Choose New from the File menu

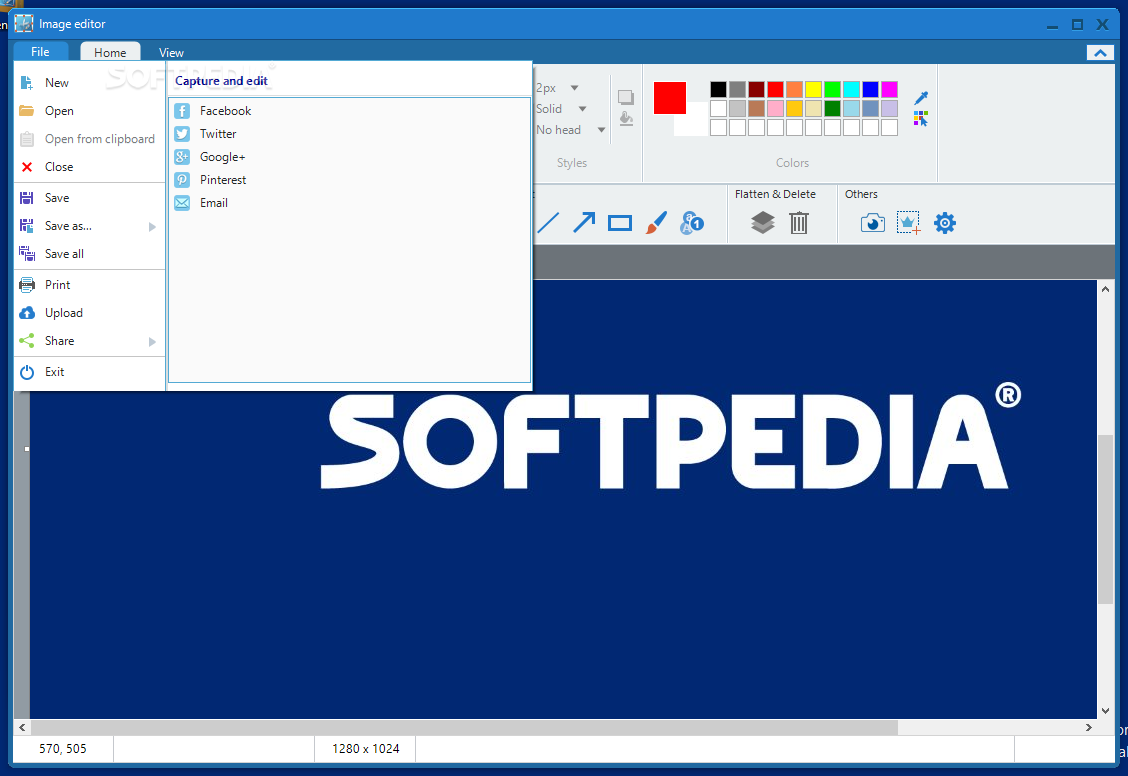(x=89, y=83)
